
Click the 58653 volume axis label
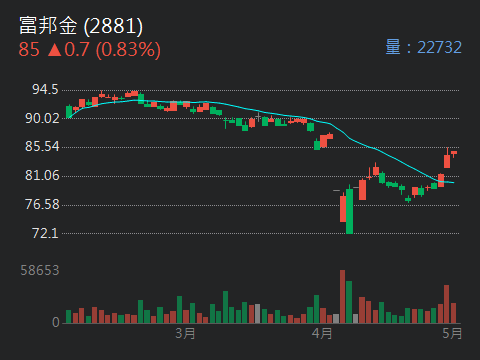coord(40,270)
